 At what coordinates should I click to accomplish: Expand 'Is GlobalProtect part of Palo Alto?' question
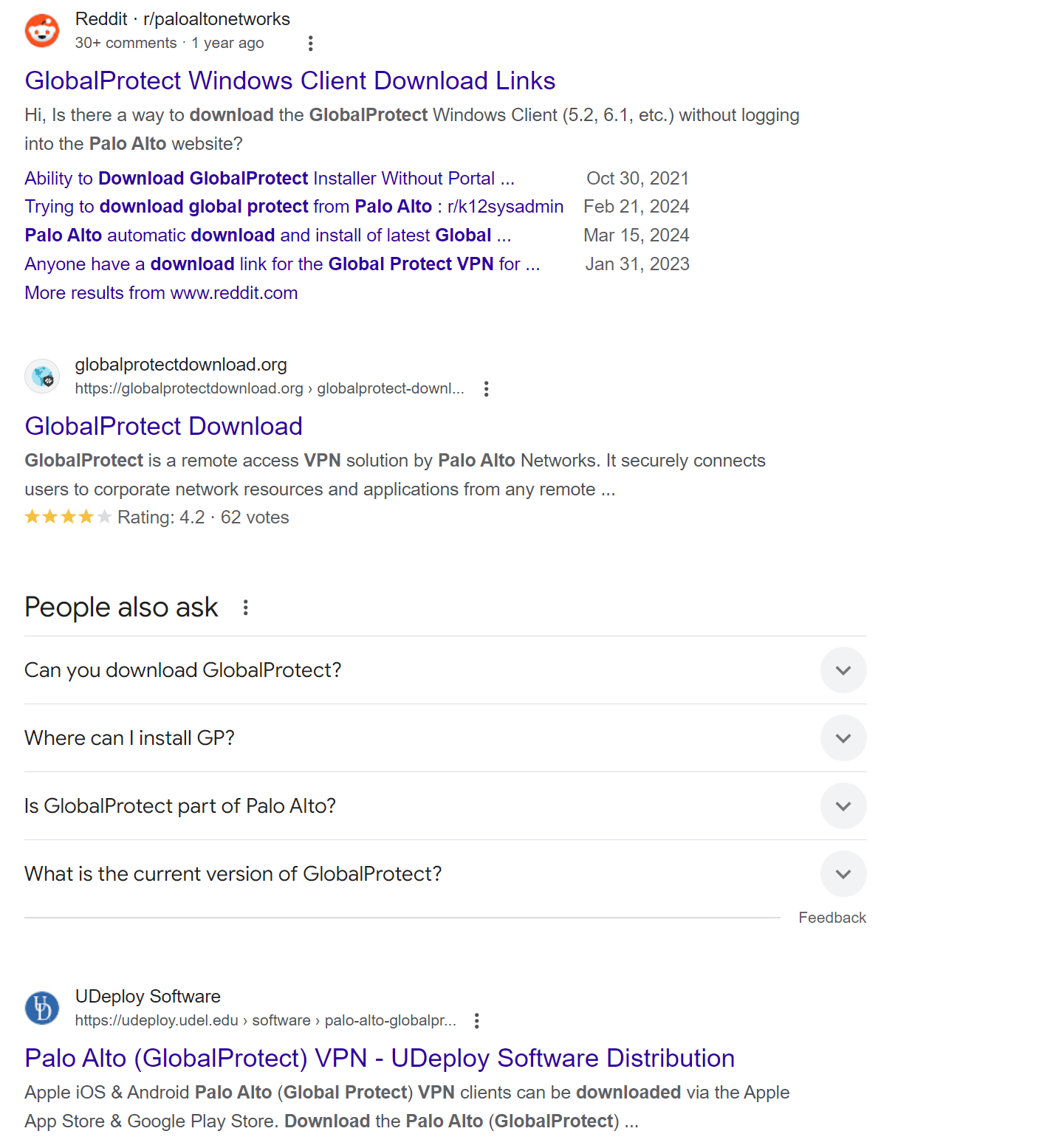[x=843, y=805]
